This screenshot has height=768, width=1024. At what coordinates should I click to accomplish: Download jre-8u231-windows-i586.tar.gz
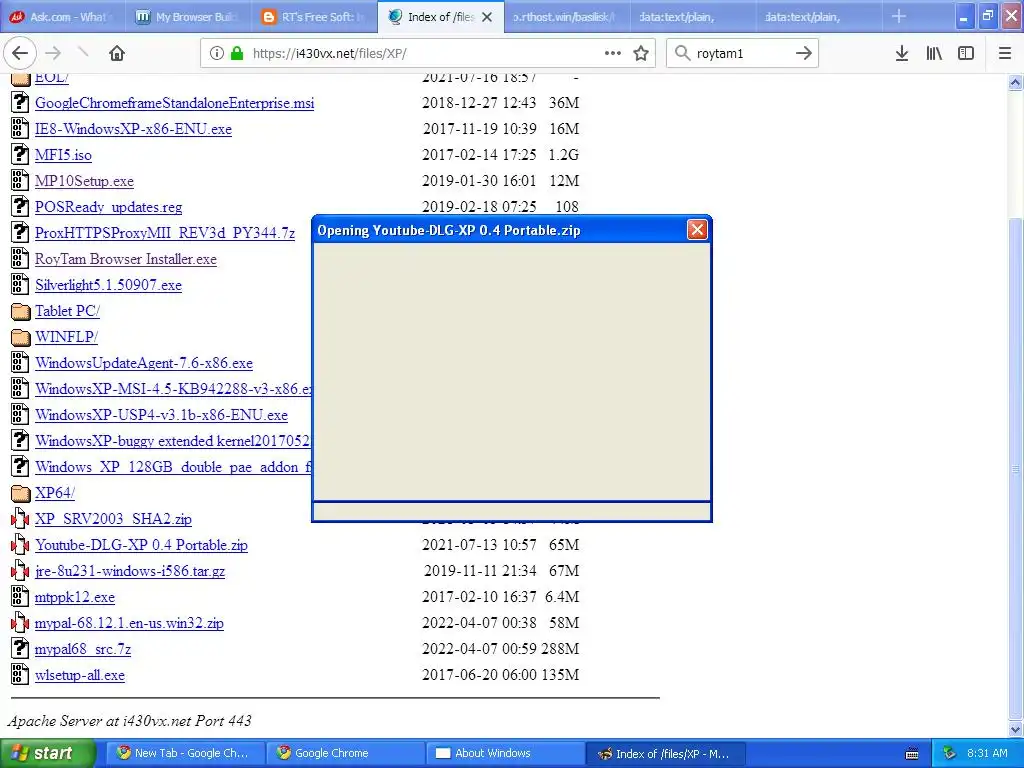coord(130,571)
